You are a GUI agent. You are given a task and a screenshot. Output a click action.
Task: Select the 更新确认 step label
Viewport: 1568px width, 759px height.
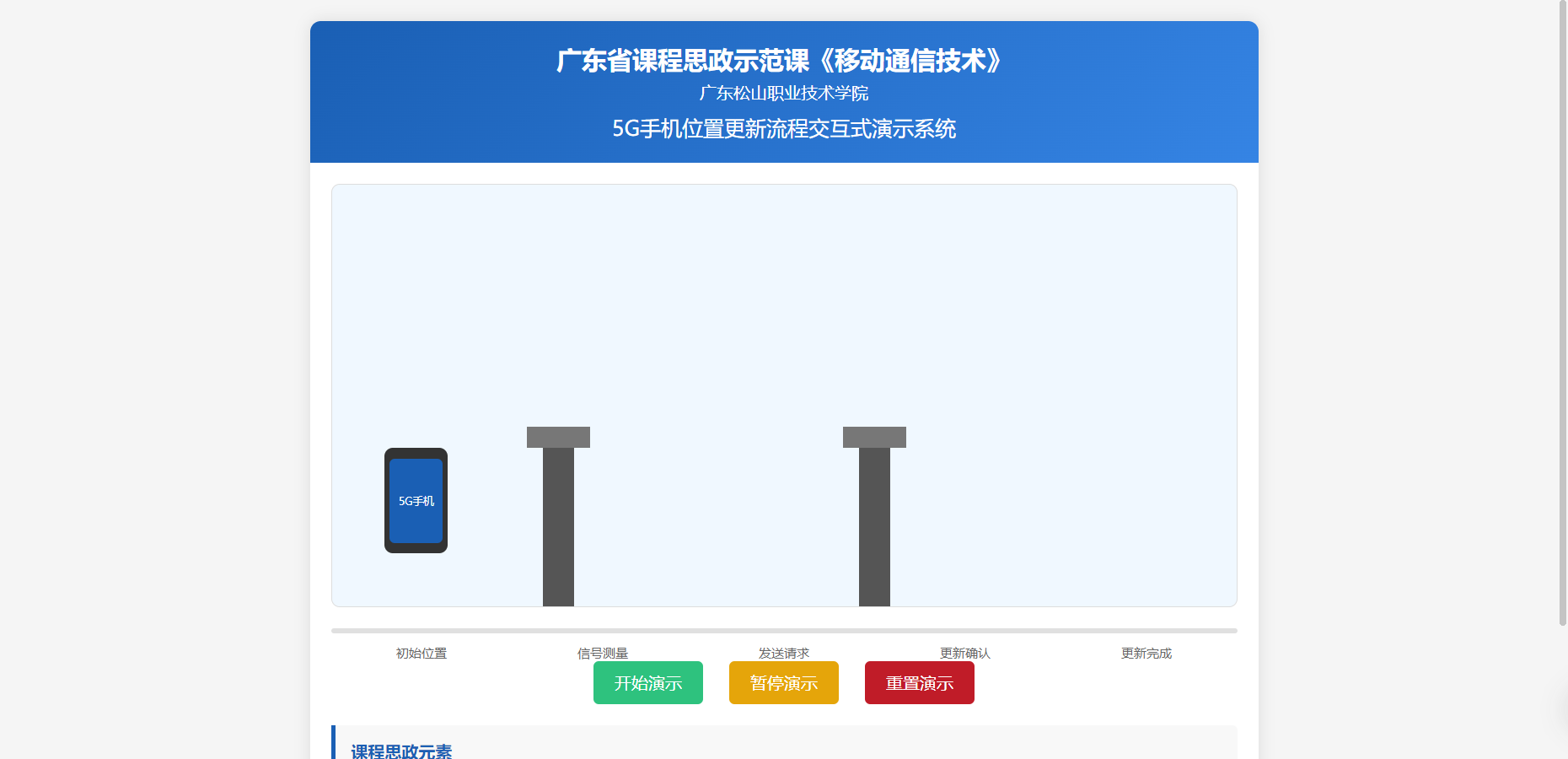pyautogui.click(x=965, y=653)
